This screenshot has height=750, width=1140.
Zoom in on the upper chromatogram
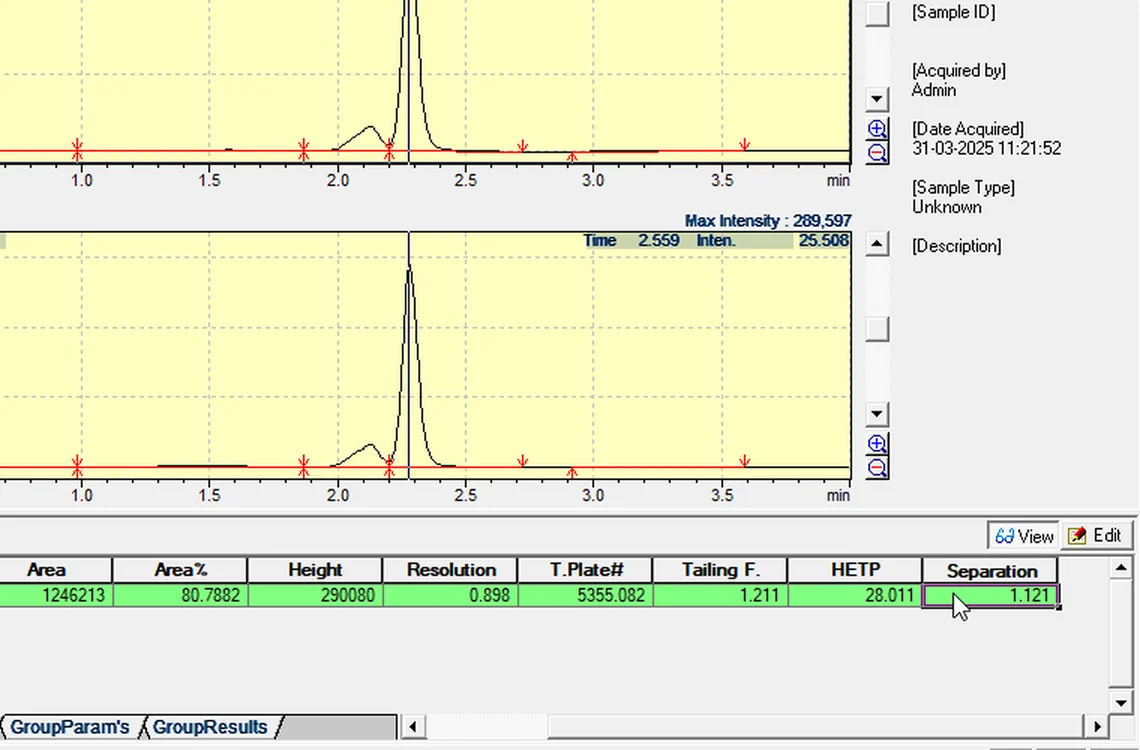(878, 129)
